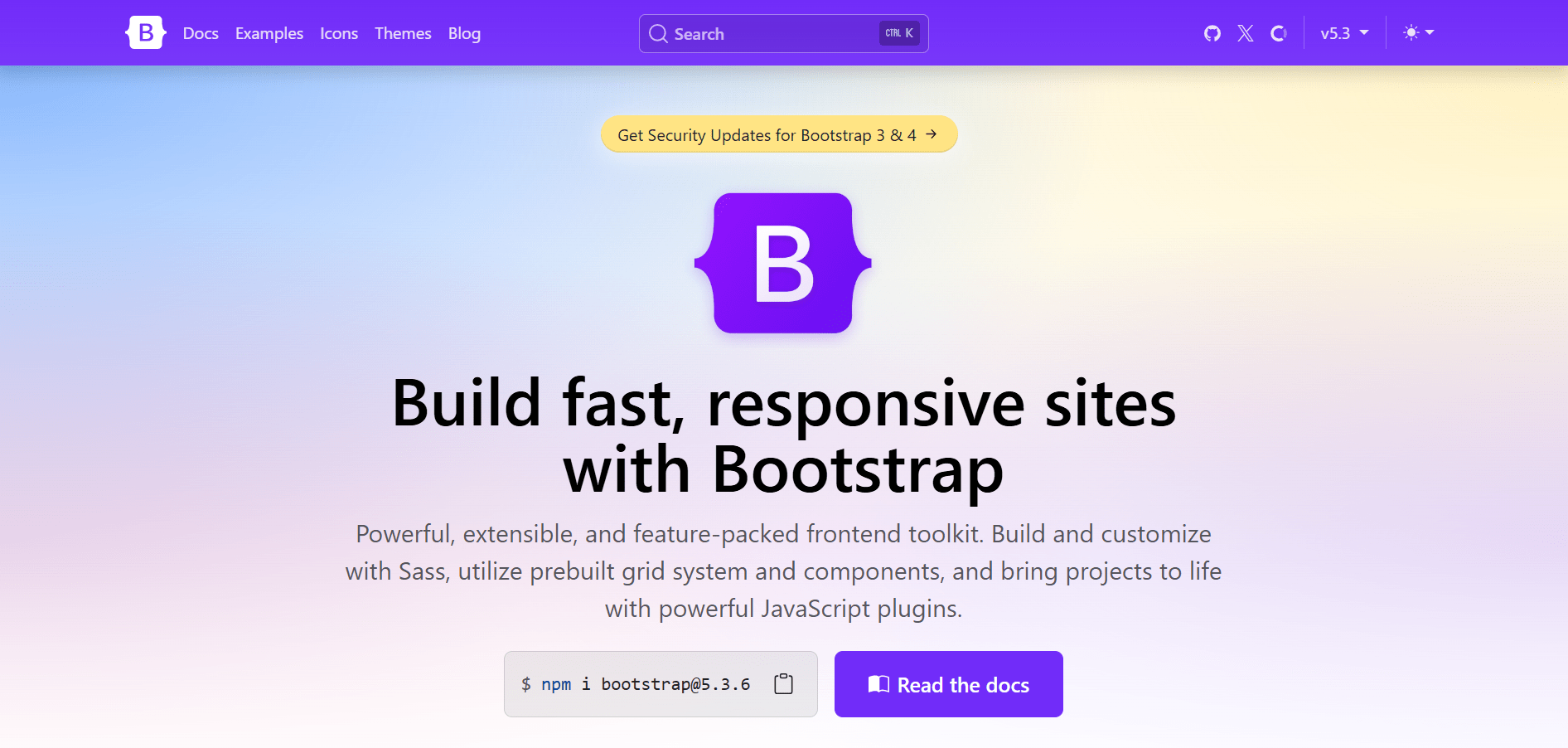This screenshot has height=748, width=1568.
Task: Open Themes in the navbar
Action: point(403,33)
